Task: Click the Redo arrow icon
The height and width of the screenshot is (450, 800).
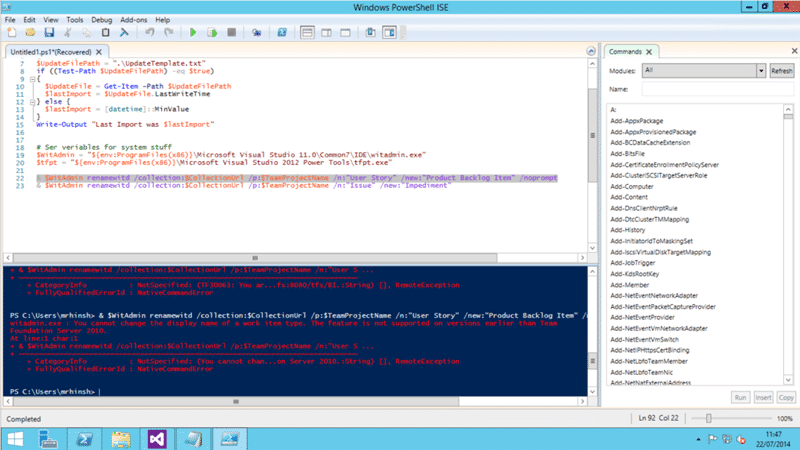Action: click(168, 33)
